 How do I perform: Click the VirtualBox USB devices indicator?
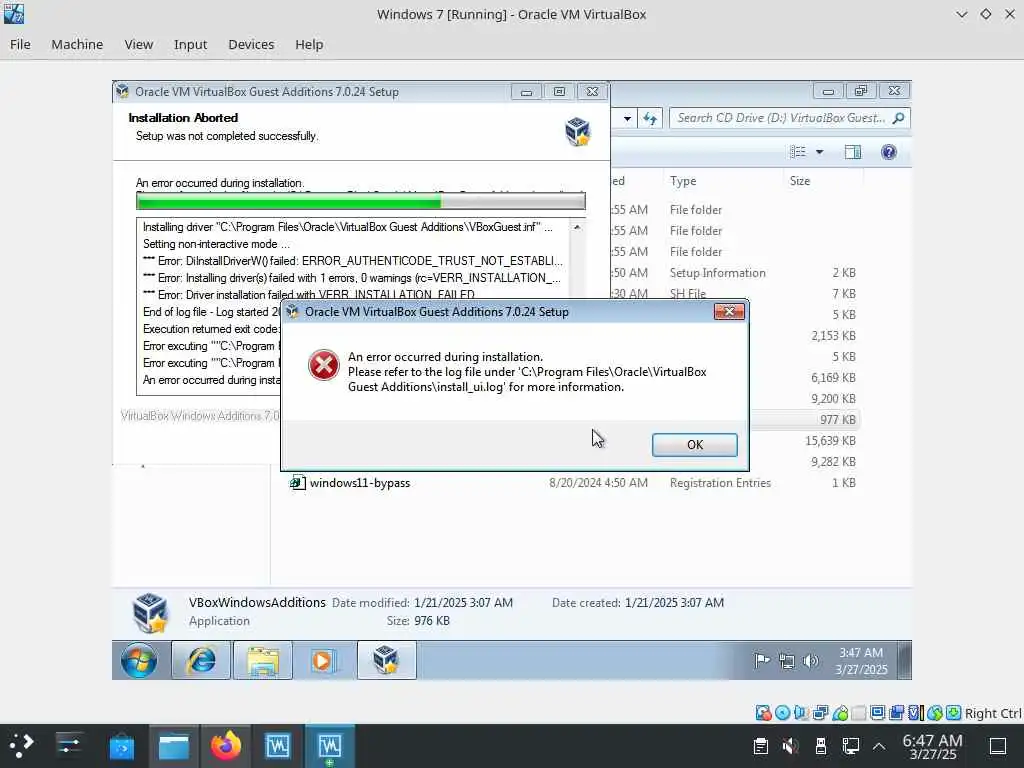tap(840, 713)
